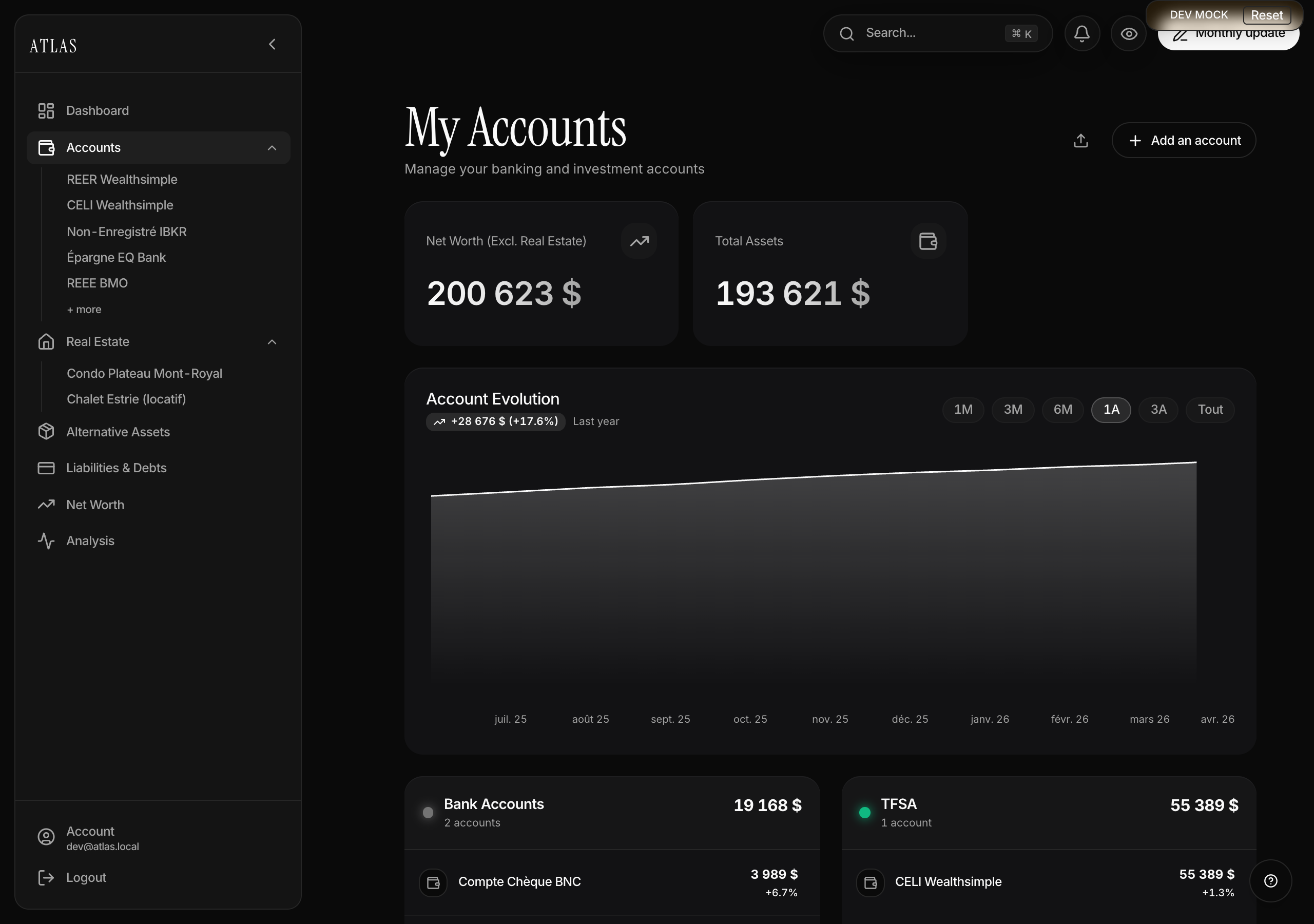Click the Account user avatar icon
Viewport: 1314px width, 924px height.
click(x=46, y=837)
